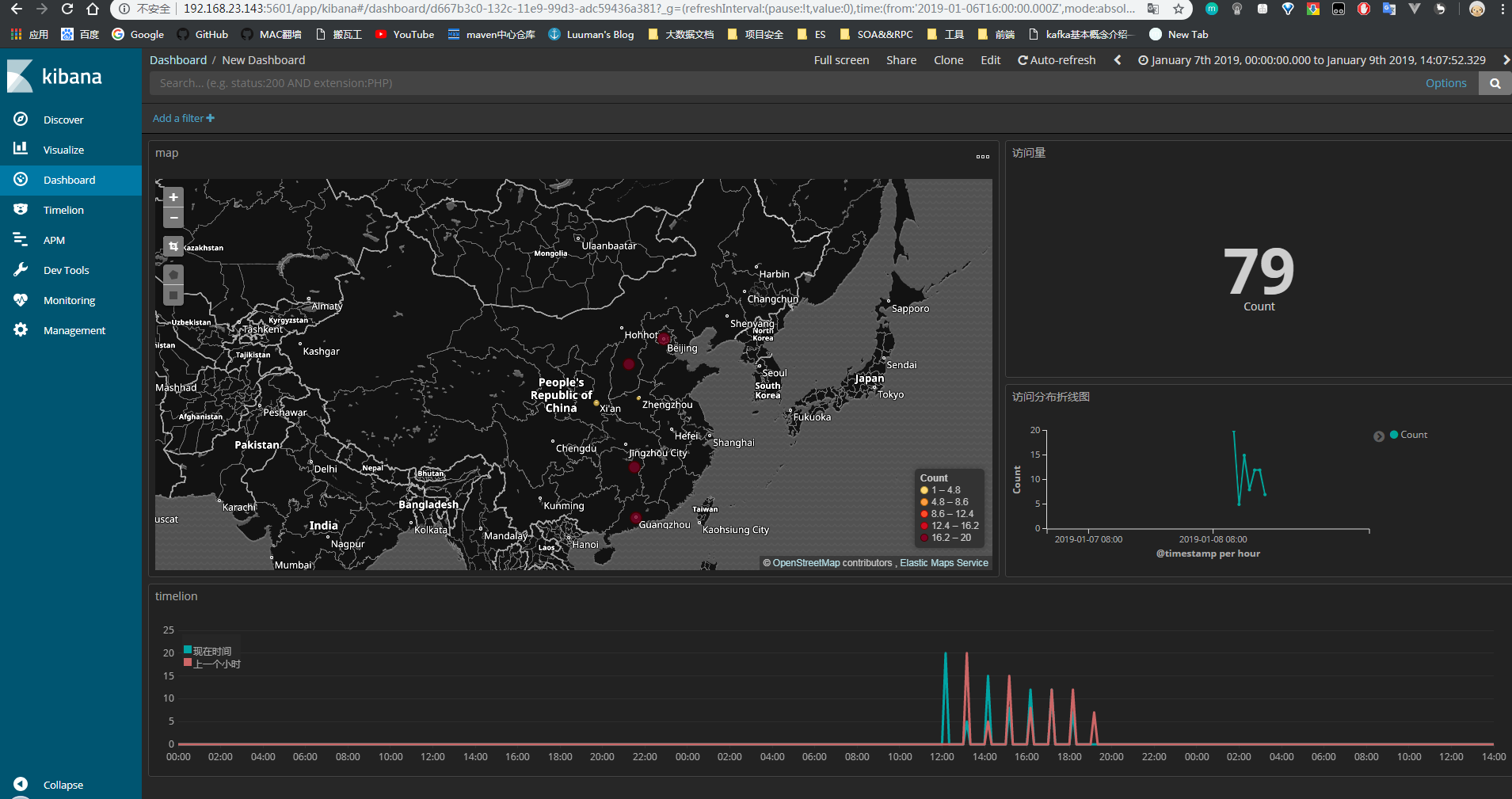Edit the dashboard
This screenshot has height=799, width=1512.
tap(991, 60)
